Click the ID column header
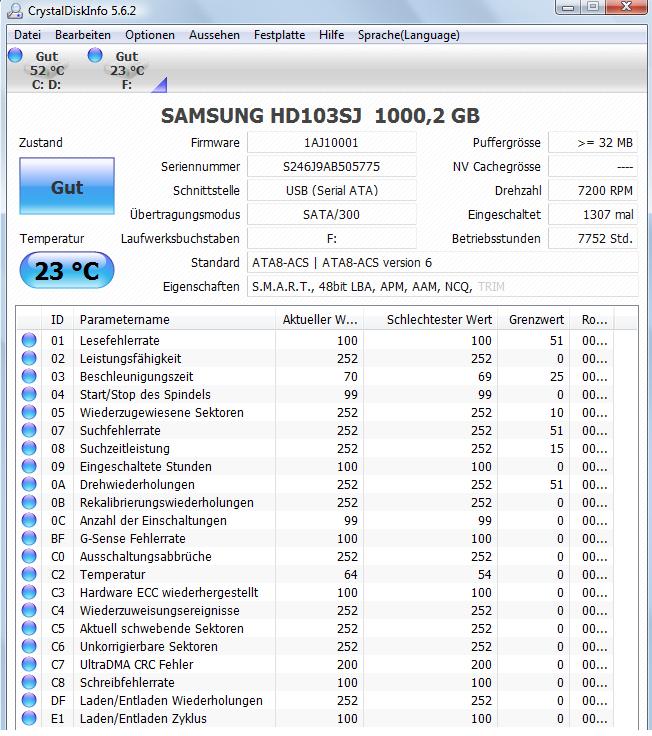Image resolution: width=652 pixels, height=736 pixels. pyautogui.click(x=57, y=320)
